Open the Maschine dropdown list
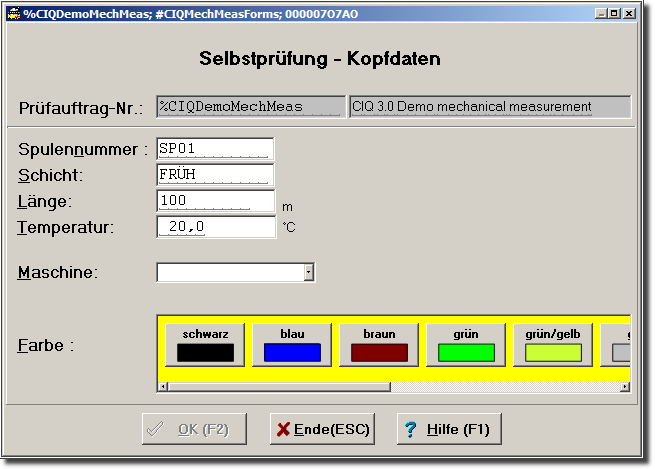655x469 pixels. point(308,272)
